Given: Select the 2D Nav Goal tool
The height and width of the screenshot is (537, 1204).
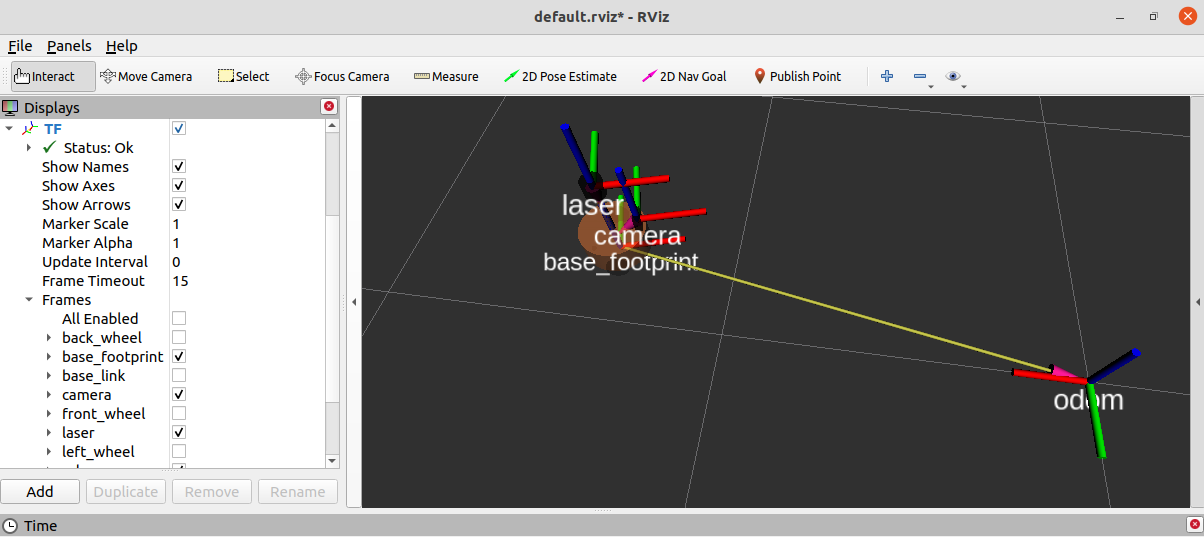Looking at the screenshot, I should pyautogui.click(x=684, y=76).
